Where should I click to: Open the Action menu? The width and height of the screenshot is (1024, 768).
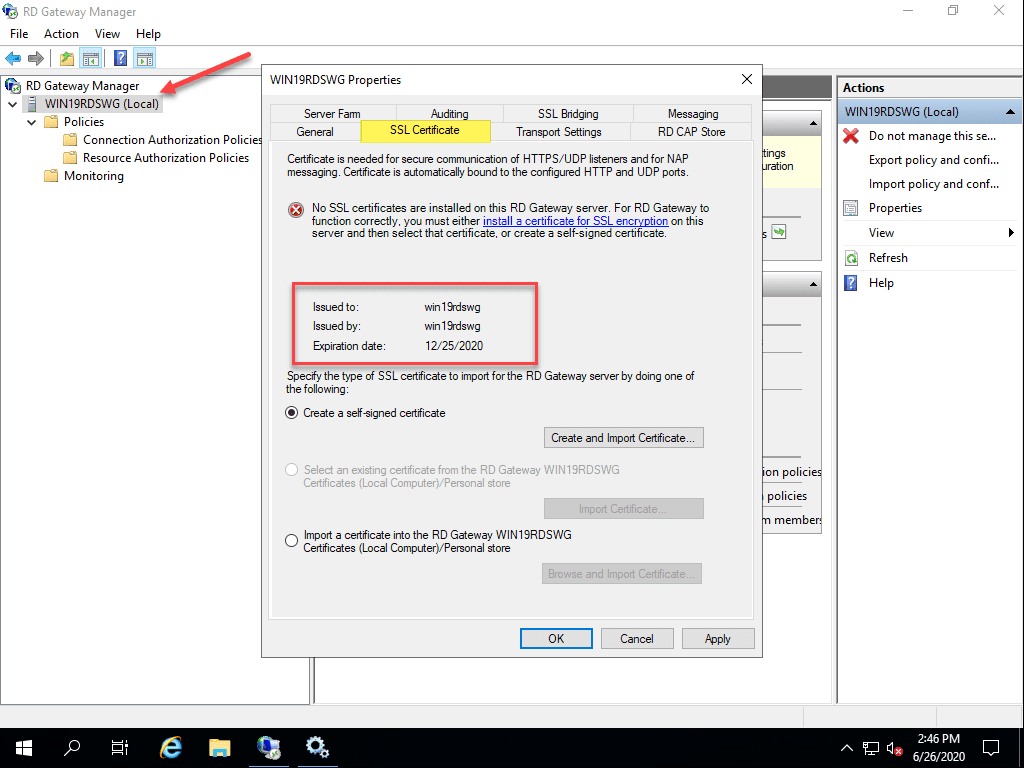(x=61, y=34)
